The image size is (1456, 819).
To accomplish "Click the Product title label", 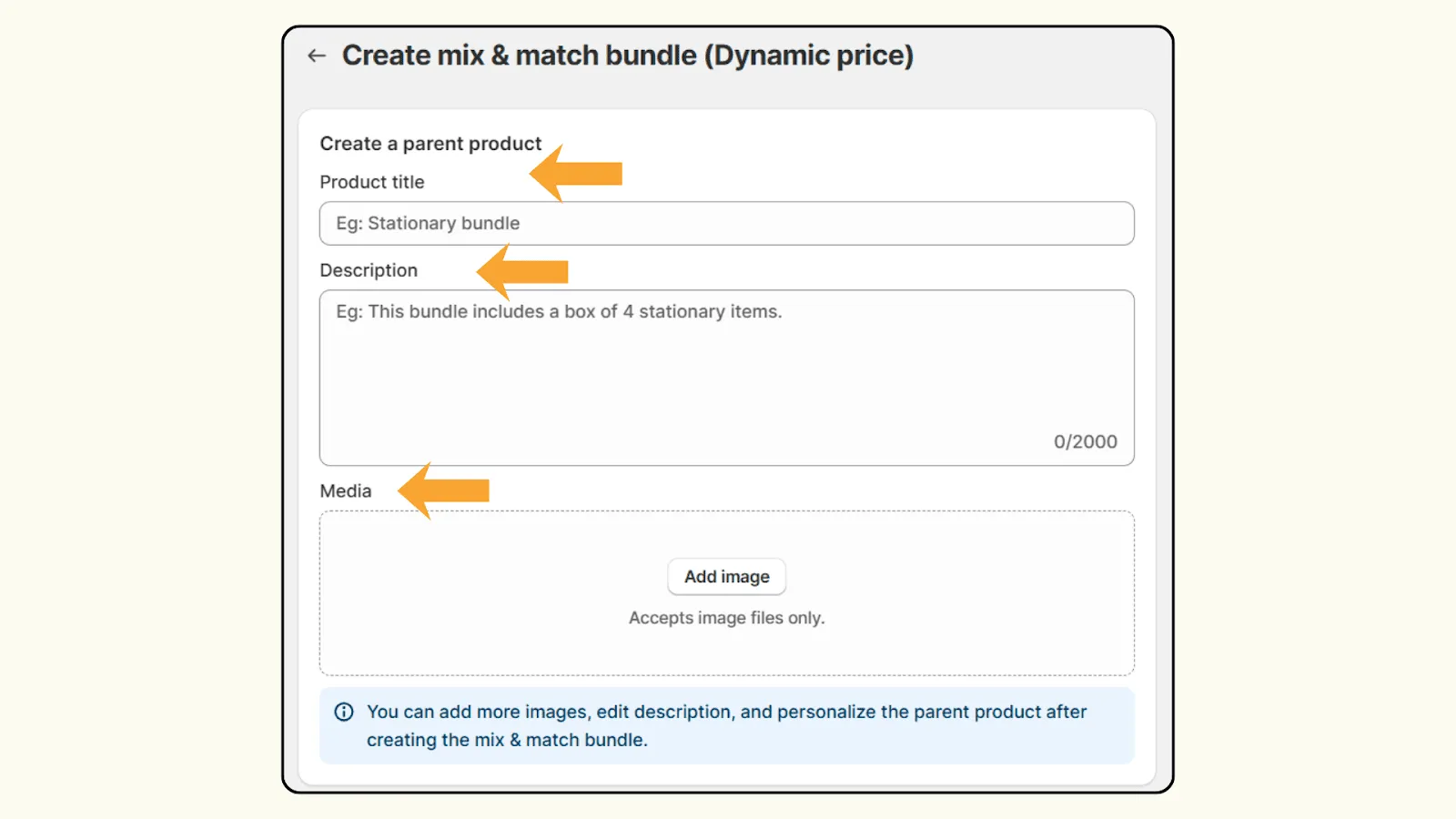I will pyautogui.click(x=371, y=182).
